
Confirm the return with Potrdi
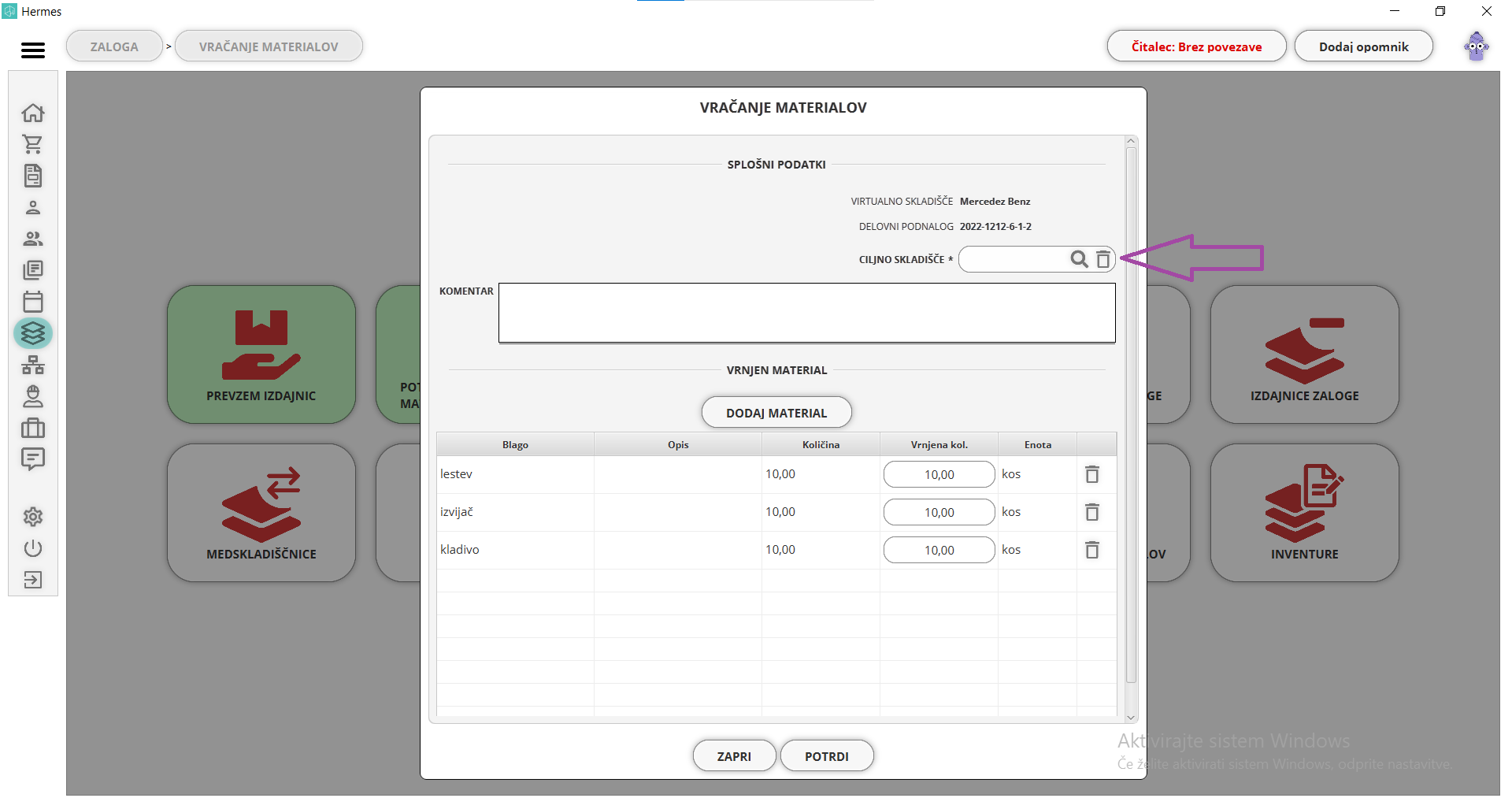(x=826, y=756)
